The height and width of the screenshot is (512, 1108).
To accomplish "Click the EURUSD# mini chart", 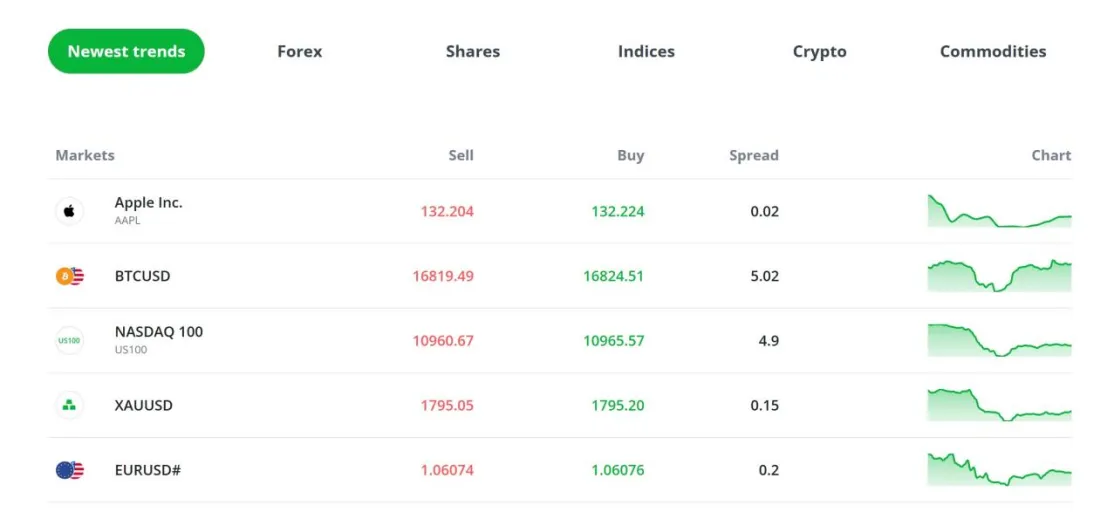I will 999,470.
